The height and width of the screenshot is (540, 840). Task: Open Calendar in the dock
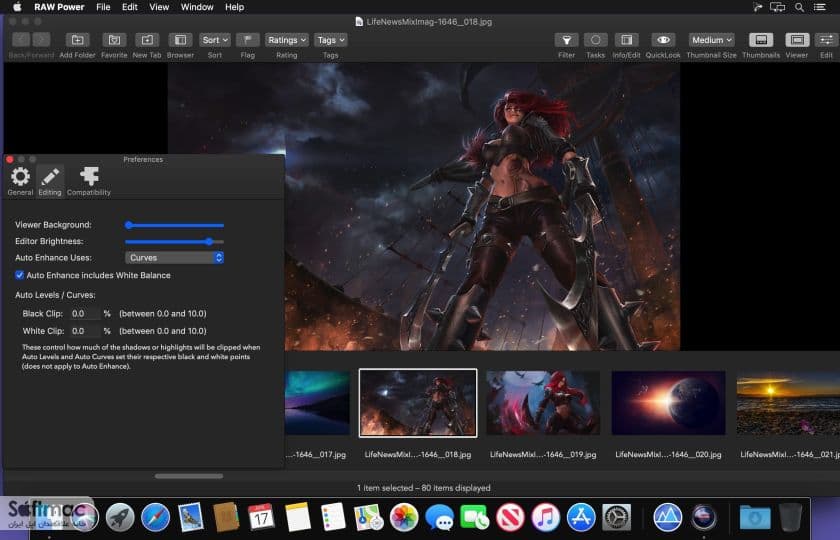pos(261,518)
